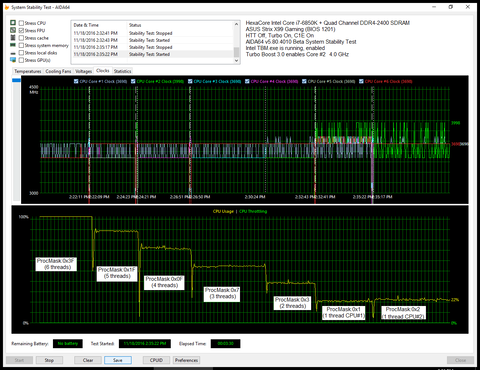480x370 pixels.
Task: Click the CPU chip icon beside Stress CPU
Action: point(13,23)
